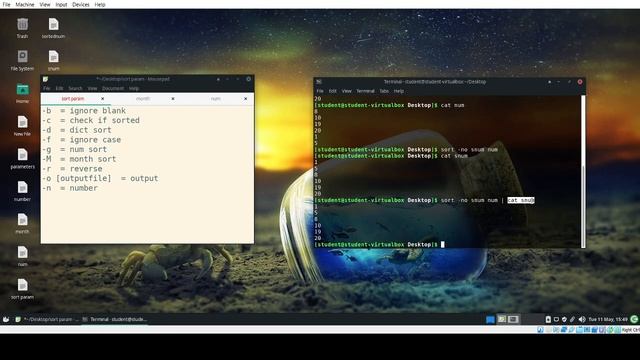Open the VirtualBox File menu
The image size is (640, 360).
click(6, 4)
